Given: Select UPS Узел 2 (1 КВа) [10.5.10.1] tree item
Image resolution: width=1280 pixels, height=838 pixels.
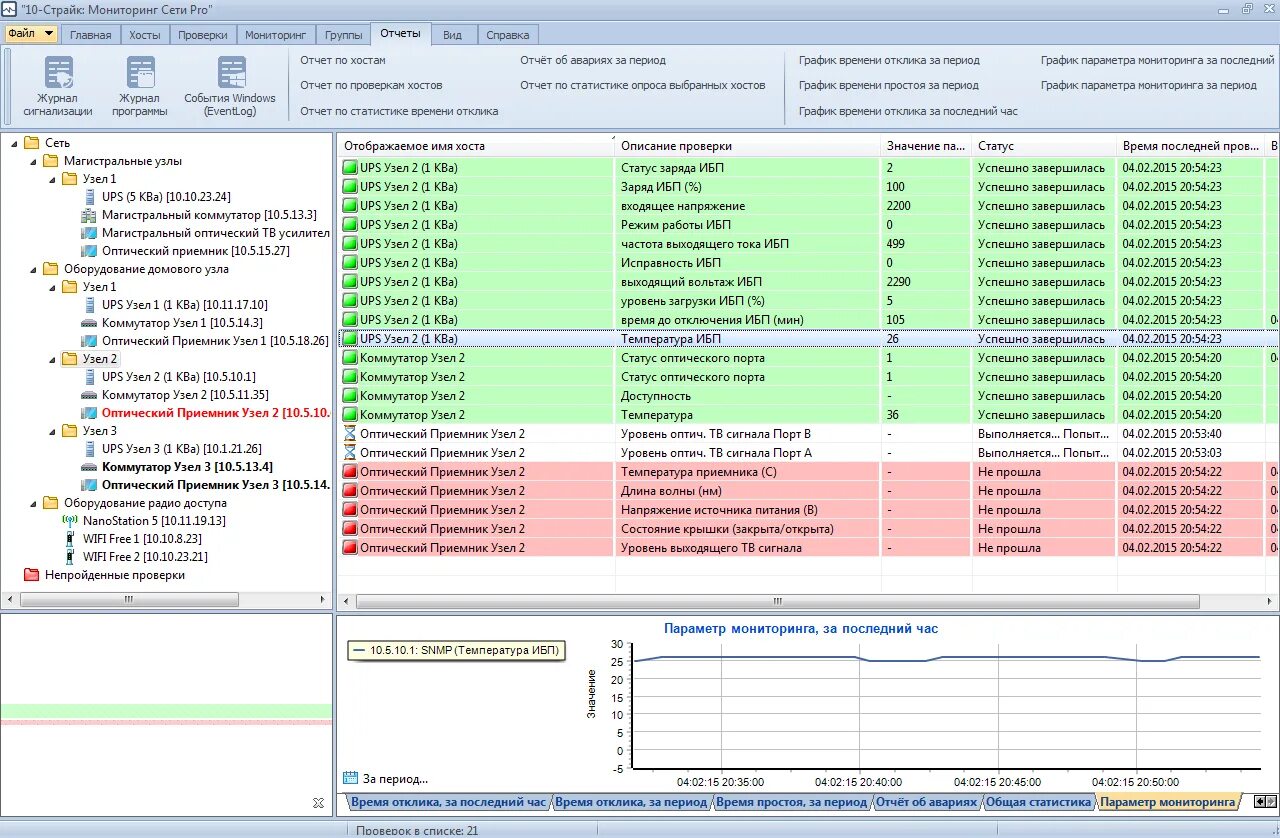Looking at the screenshot, I should 178,377.
